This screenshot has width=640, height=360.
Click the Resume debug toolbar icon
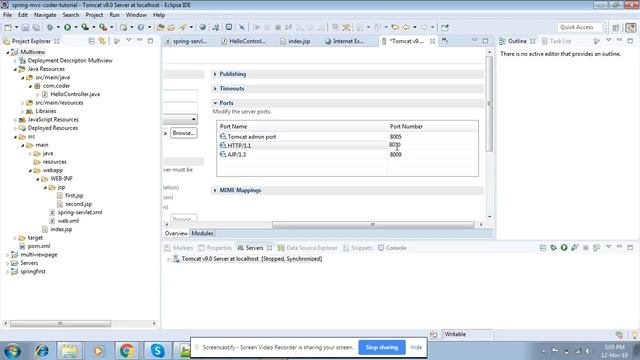coord(256,27)
